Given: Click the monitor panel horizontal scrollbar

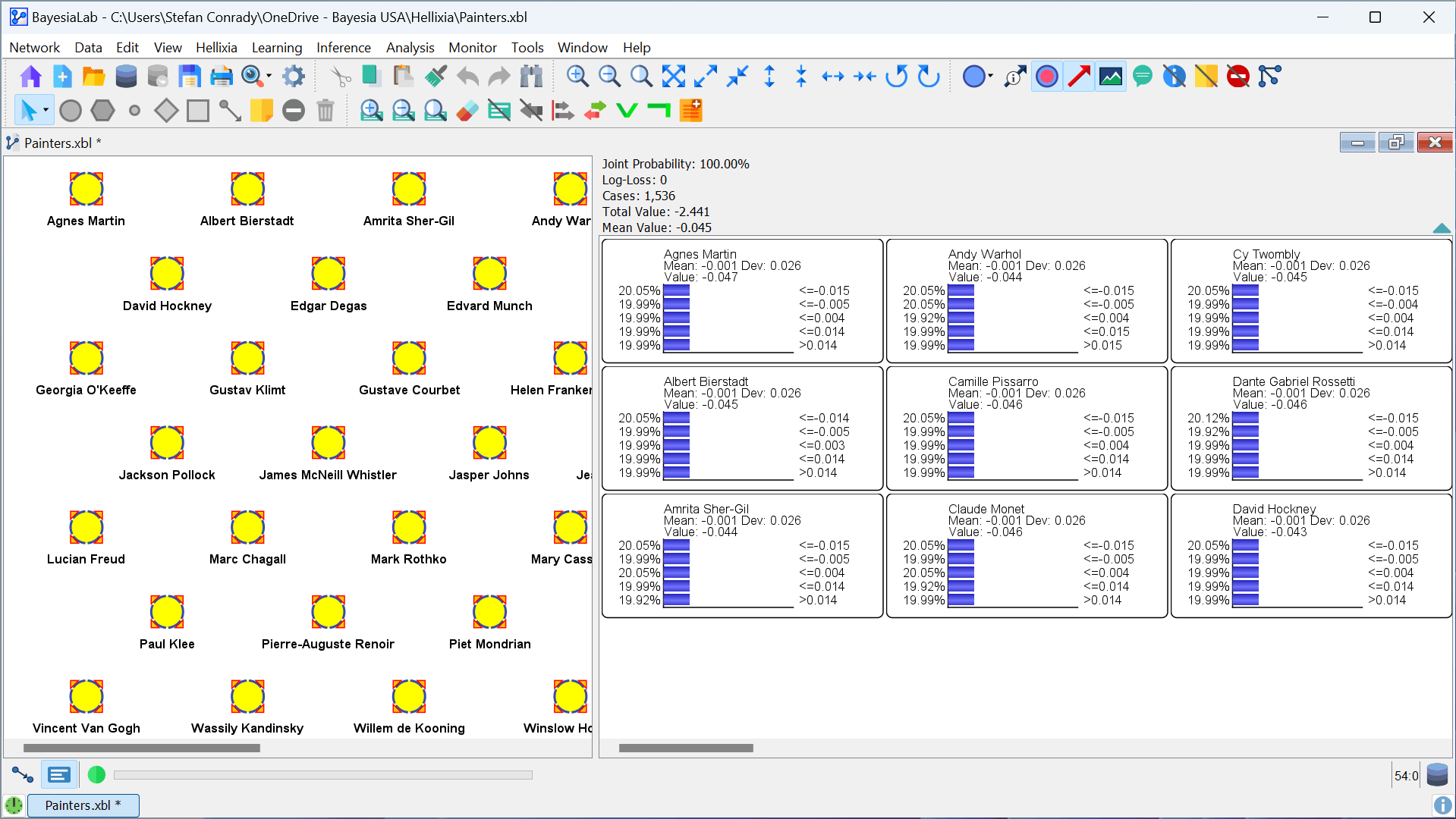Looking at the screenshot, I should pyautogui.click(x=686, y=748).
